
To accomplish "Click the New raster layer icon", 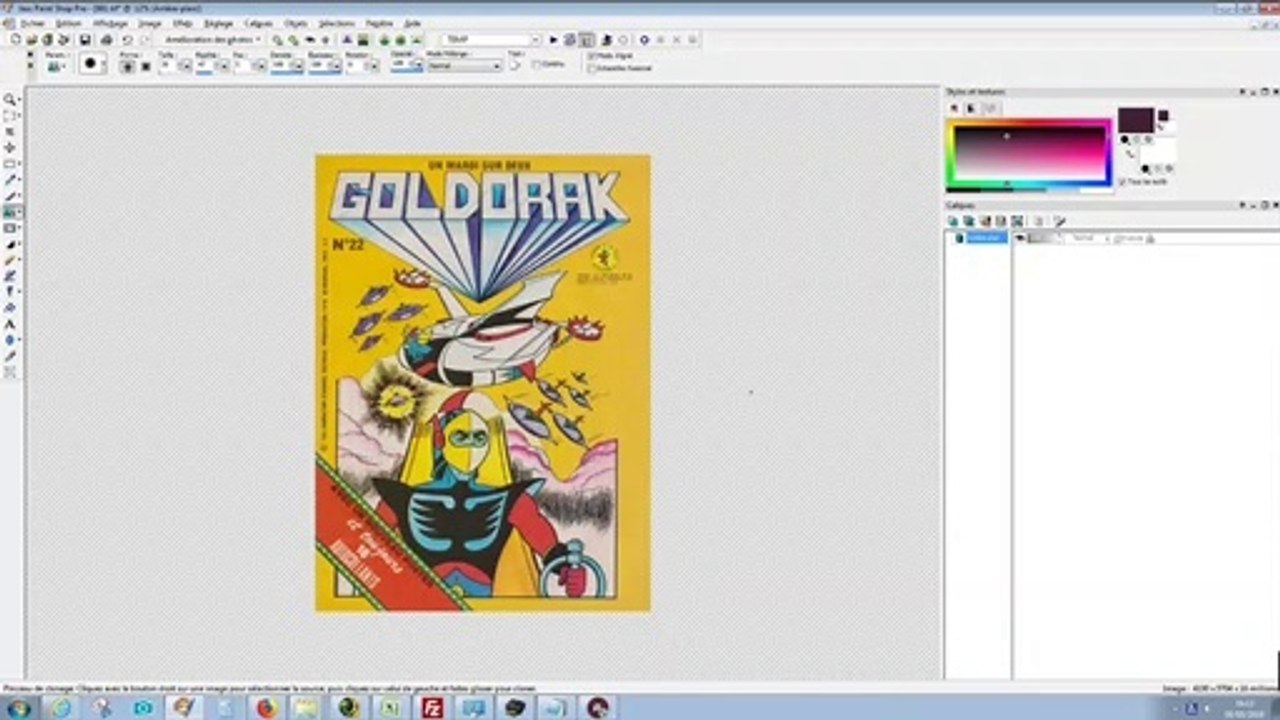I will tap(953, 221).
